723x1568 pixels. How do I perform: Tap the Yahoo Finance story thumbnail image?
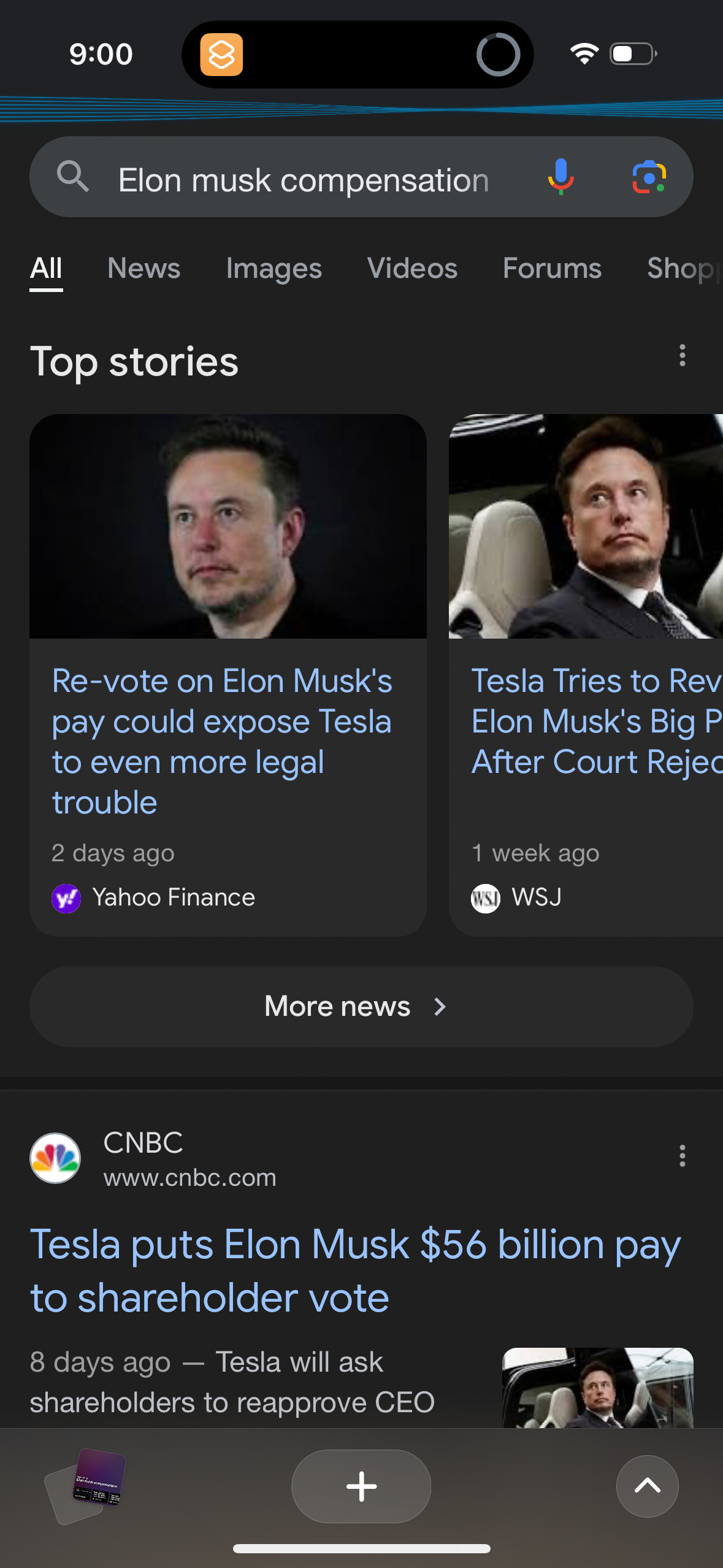tap(228, 526)
